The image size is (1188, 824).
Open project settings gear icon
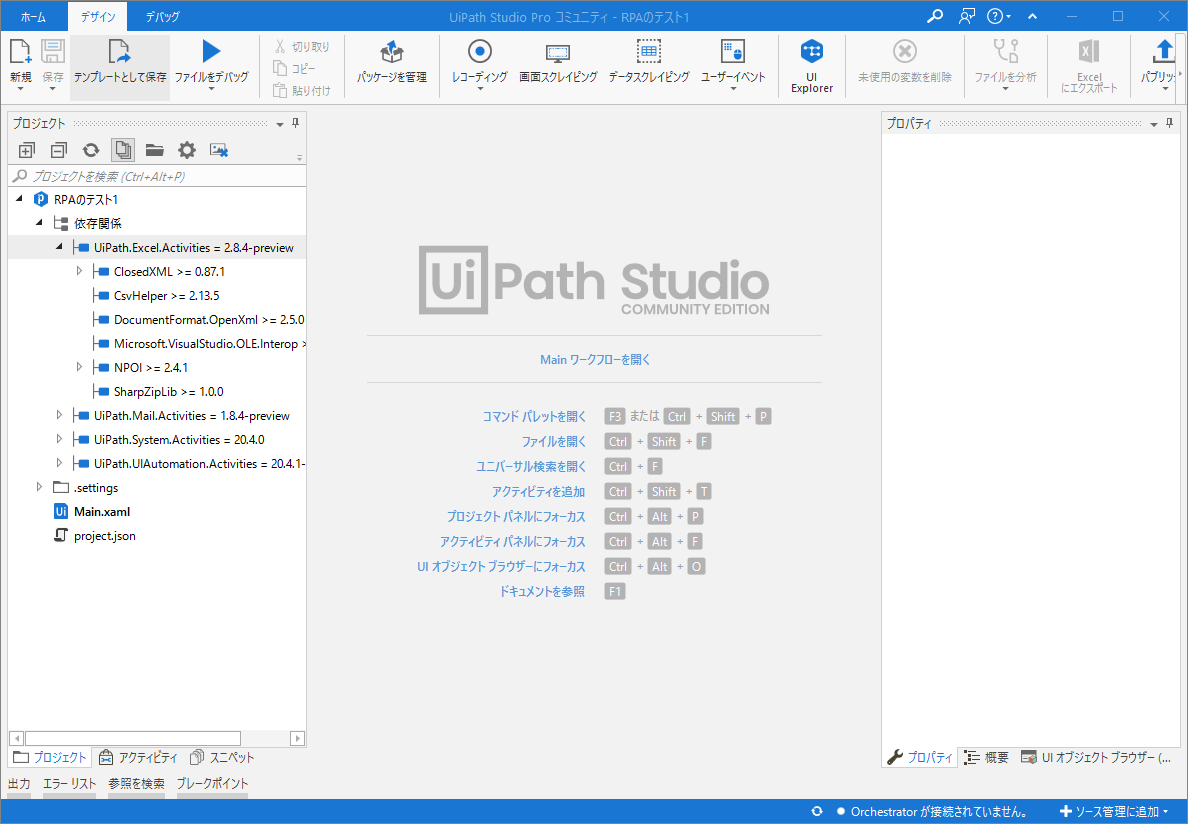pos(187,150)
